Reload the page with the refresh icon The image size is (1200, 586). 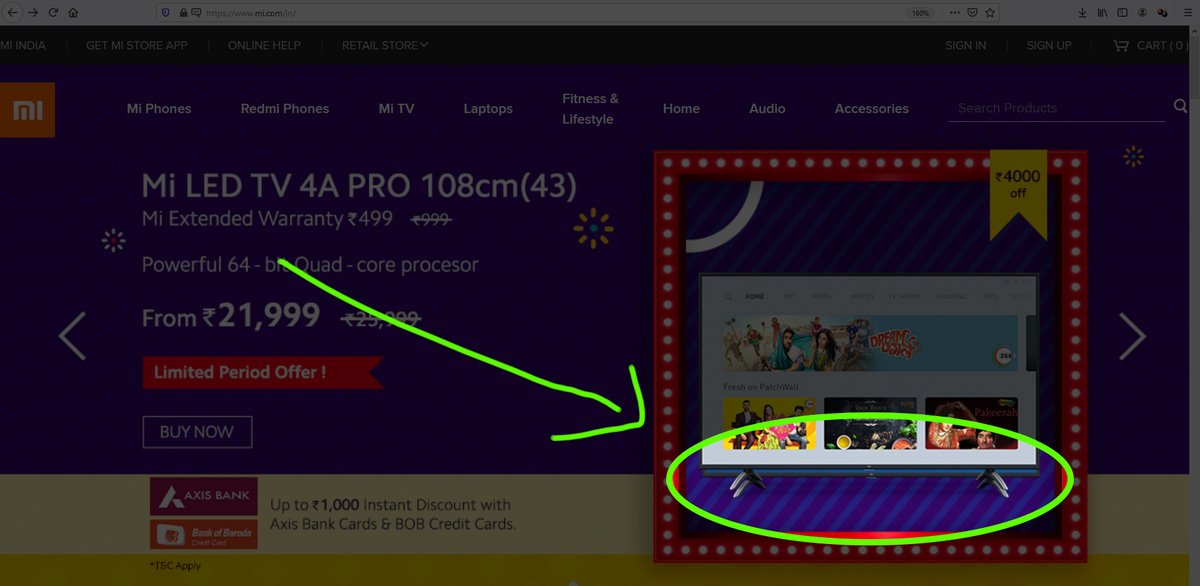pos(53,13)
